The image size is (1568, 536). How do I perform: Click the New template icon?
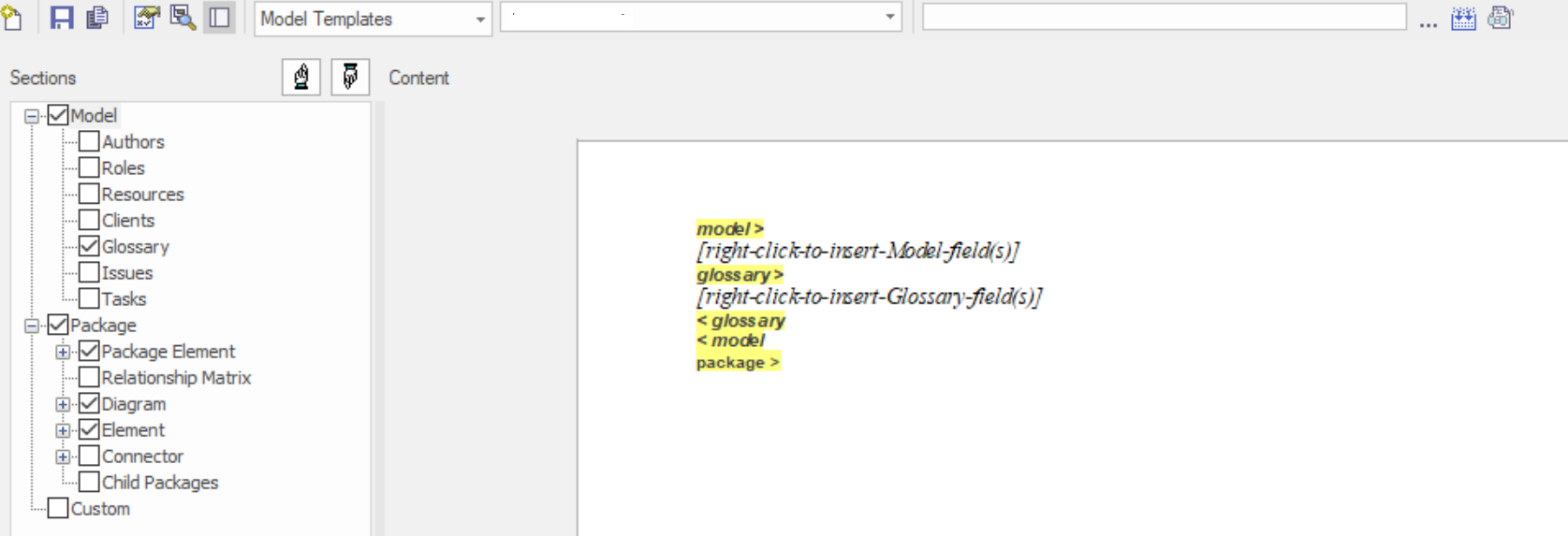(12, 17)
